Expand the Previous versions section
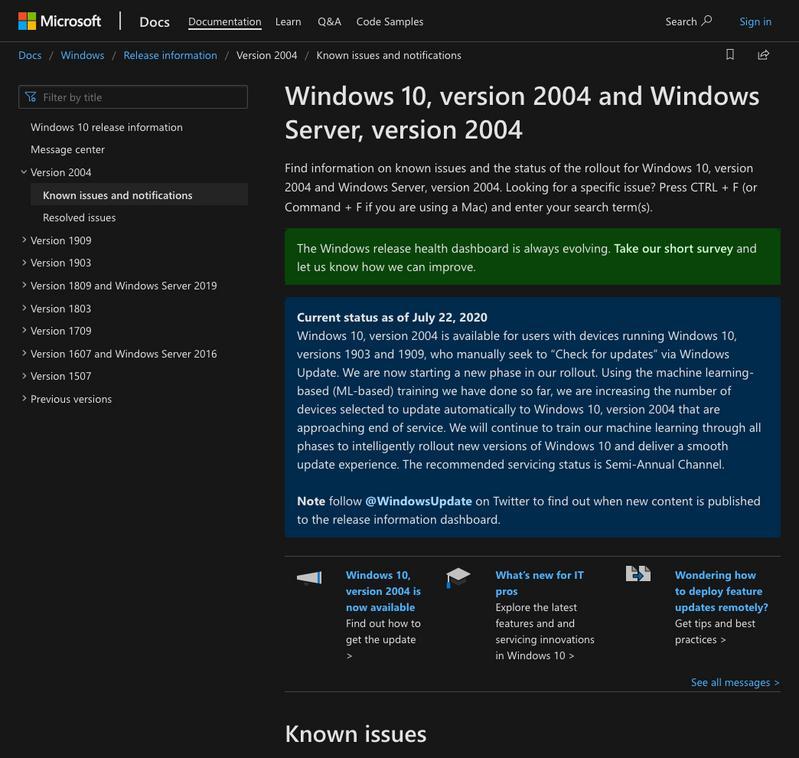The width and height of the screenshot is (799, 758). (23, 399)
